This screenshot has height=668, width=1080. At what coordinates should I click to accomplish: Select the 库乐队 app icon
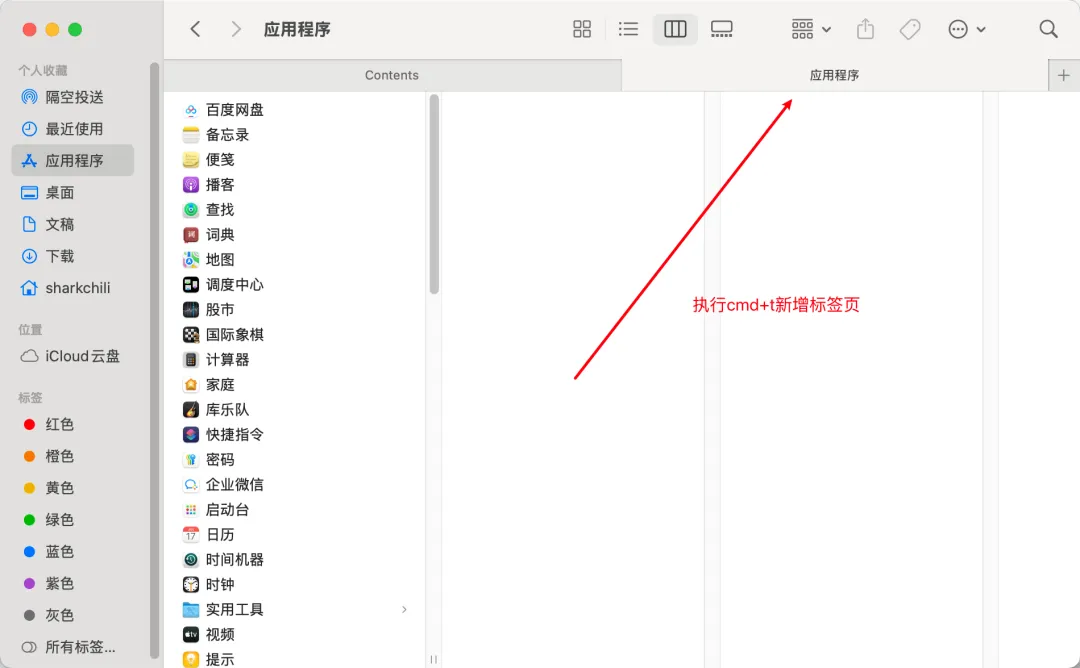pos(191,410)
